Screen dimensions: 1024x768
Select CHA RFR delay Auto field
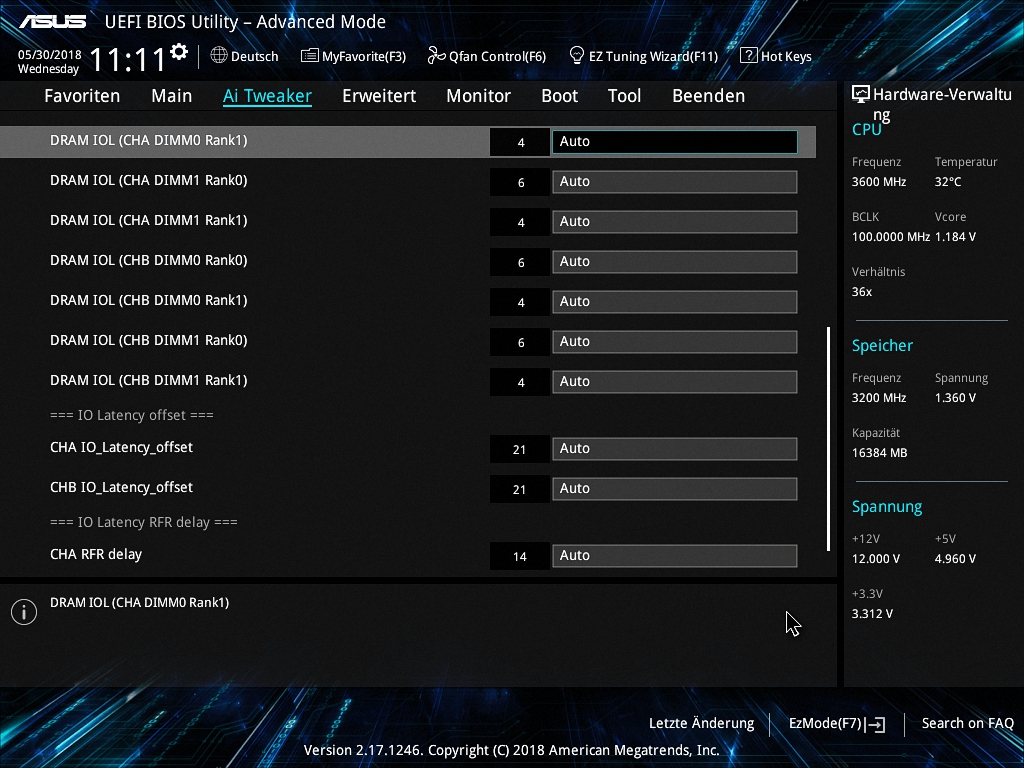675,556
